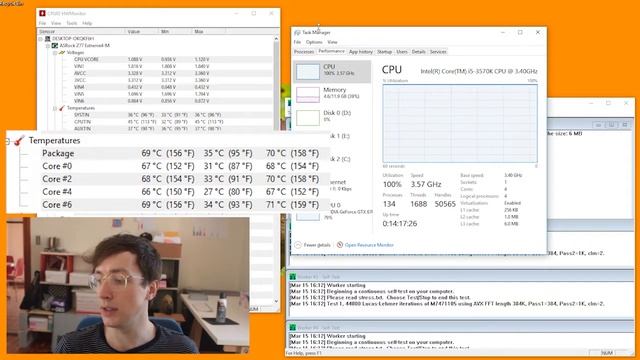Screen dimensions: 640x360
Task: Click the 100% utilization value
Action: (x=392, y=184)
